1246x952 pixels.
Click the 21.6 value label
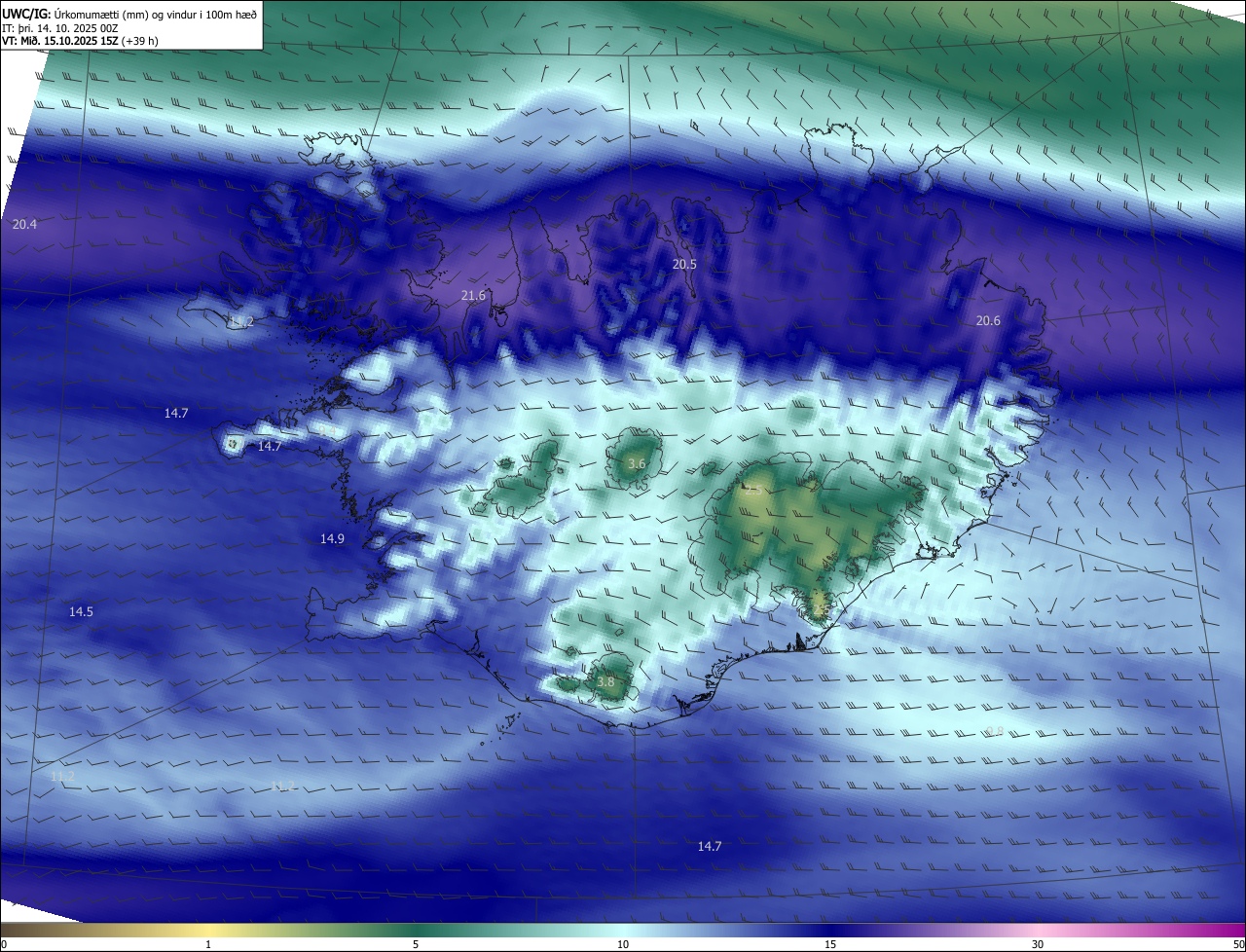coord(473,295)
